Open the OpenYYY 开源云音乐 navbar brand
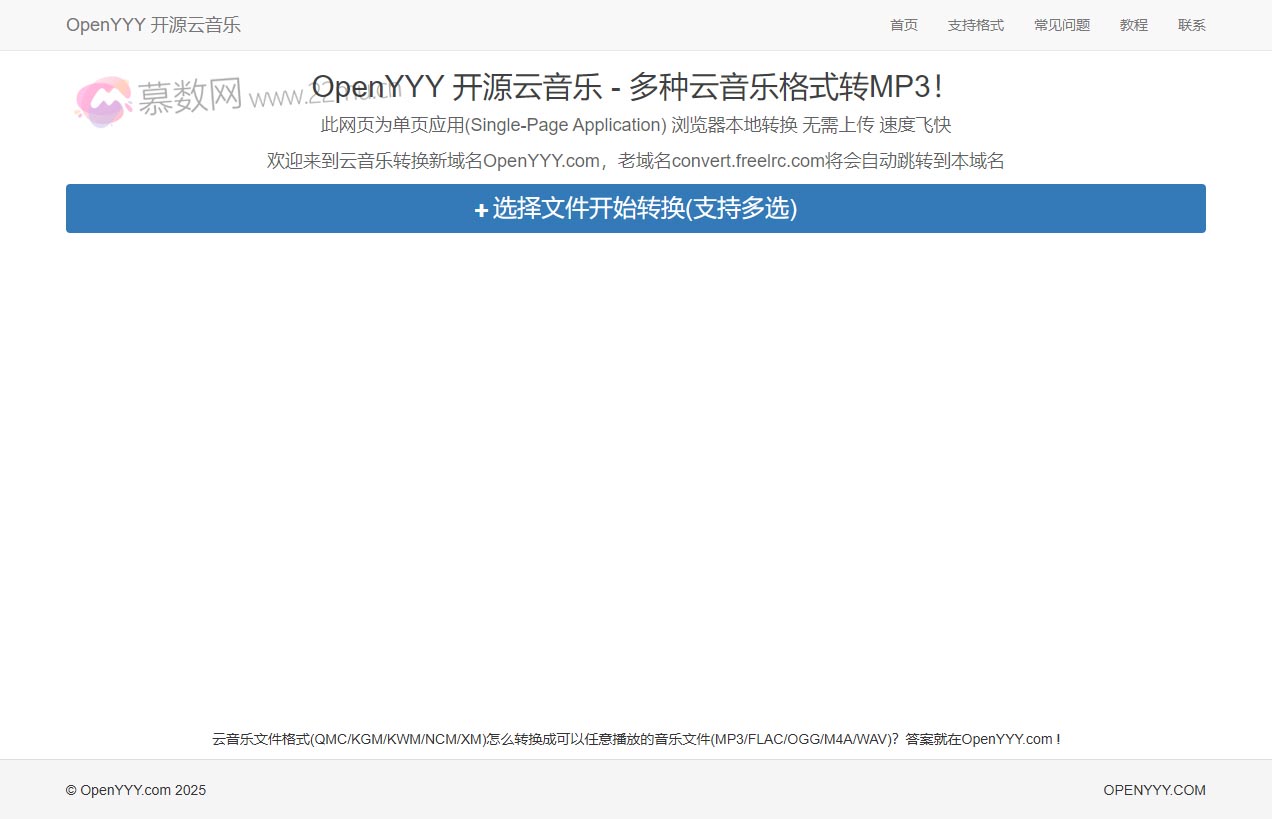This screenshot has width=1272, height=819. pyautogui.click(x=152, y=25)
